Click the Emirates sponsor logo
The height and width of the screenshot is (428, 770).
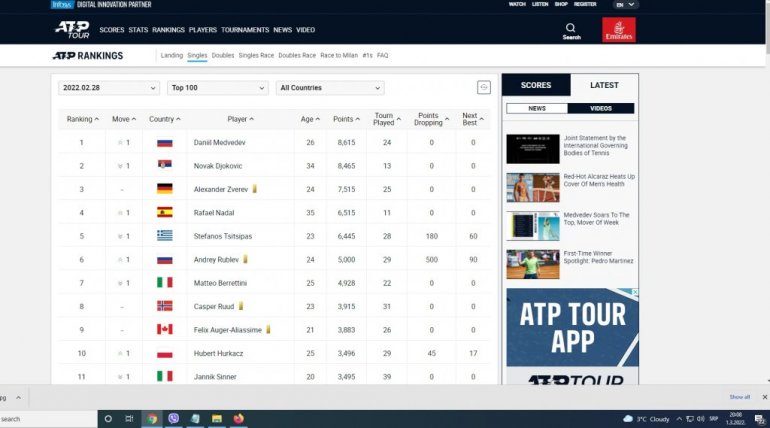pos(618,30)
